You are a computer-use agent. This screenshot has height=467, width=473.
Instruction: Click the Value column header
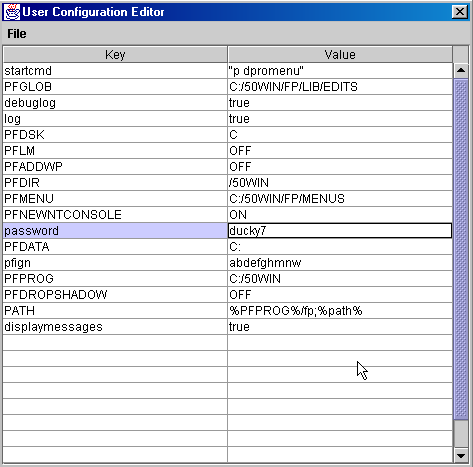340,54
